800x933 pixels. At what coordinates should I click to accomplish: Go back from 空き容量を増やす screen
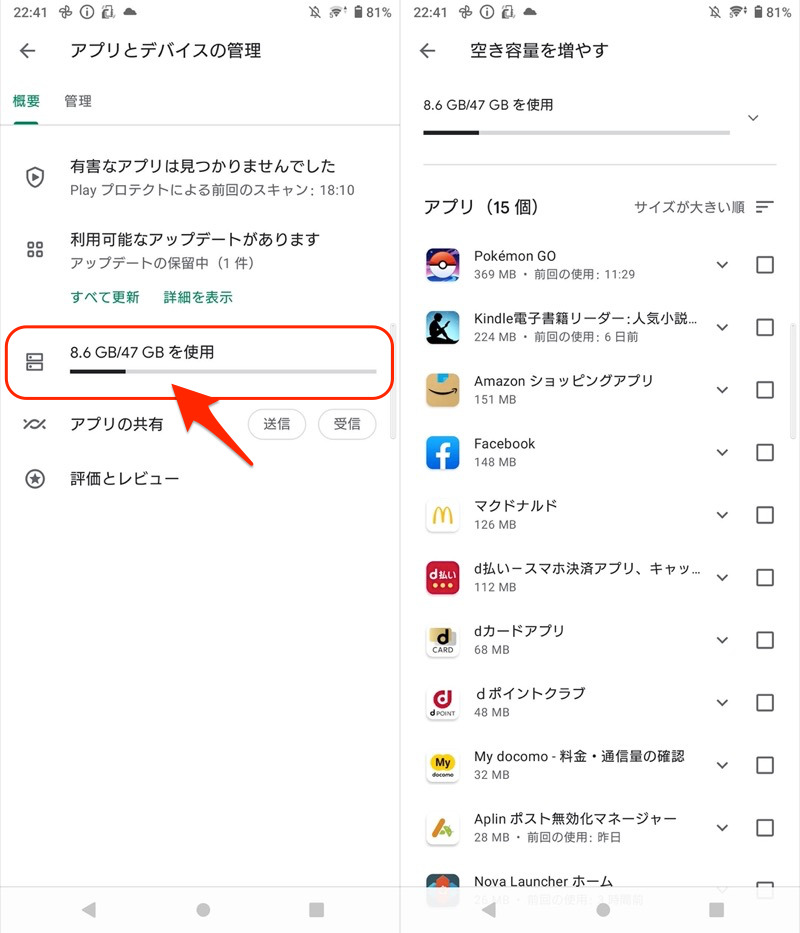point(428,51)
